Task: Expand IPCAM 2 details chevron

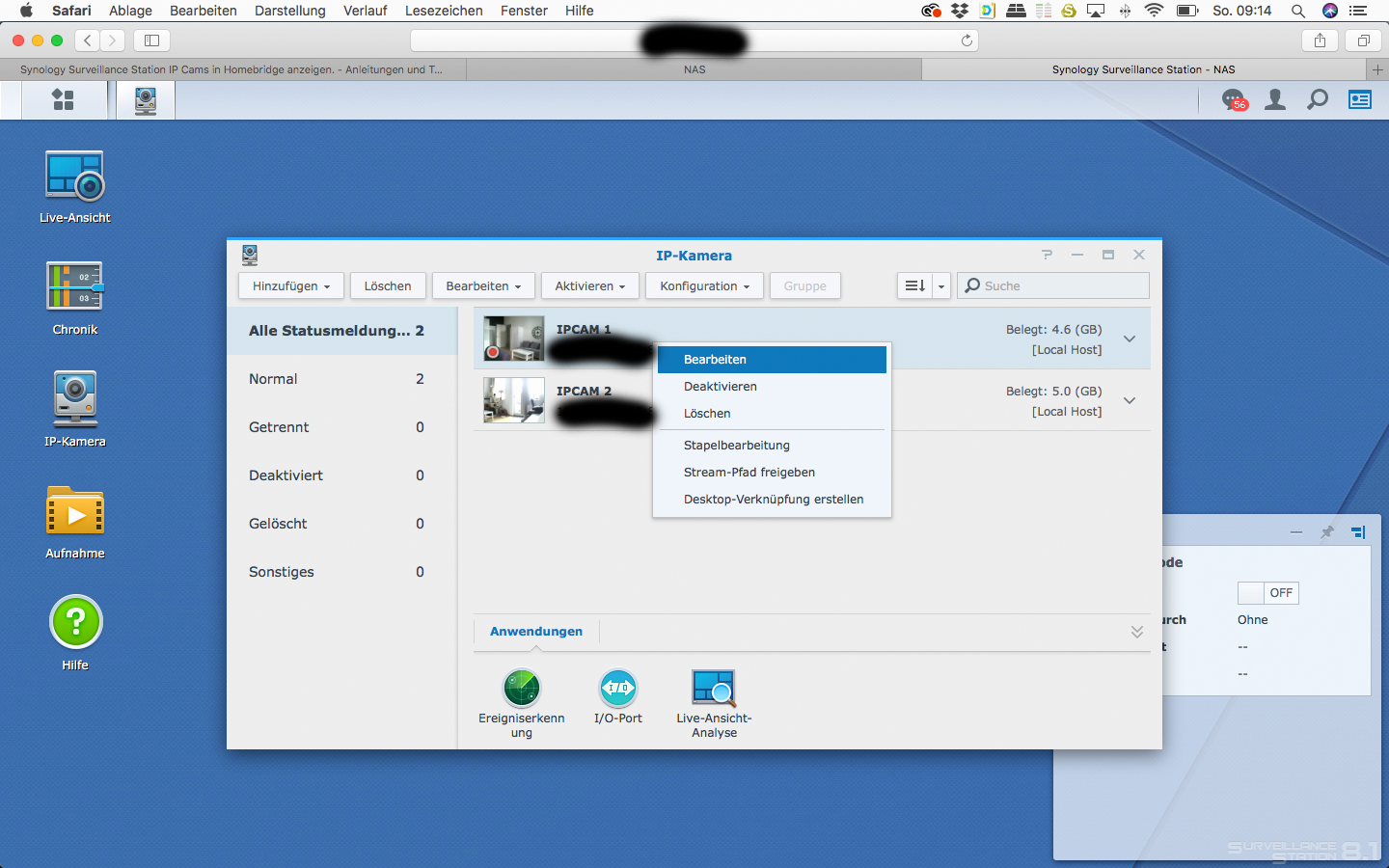Action: click(1130, 400)
